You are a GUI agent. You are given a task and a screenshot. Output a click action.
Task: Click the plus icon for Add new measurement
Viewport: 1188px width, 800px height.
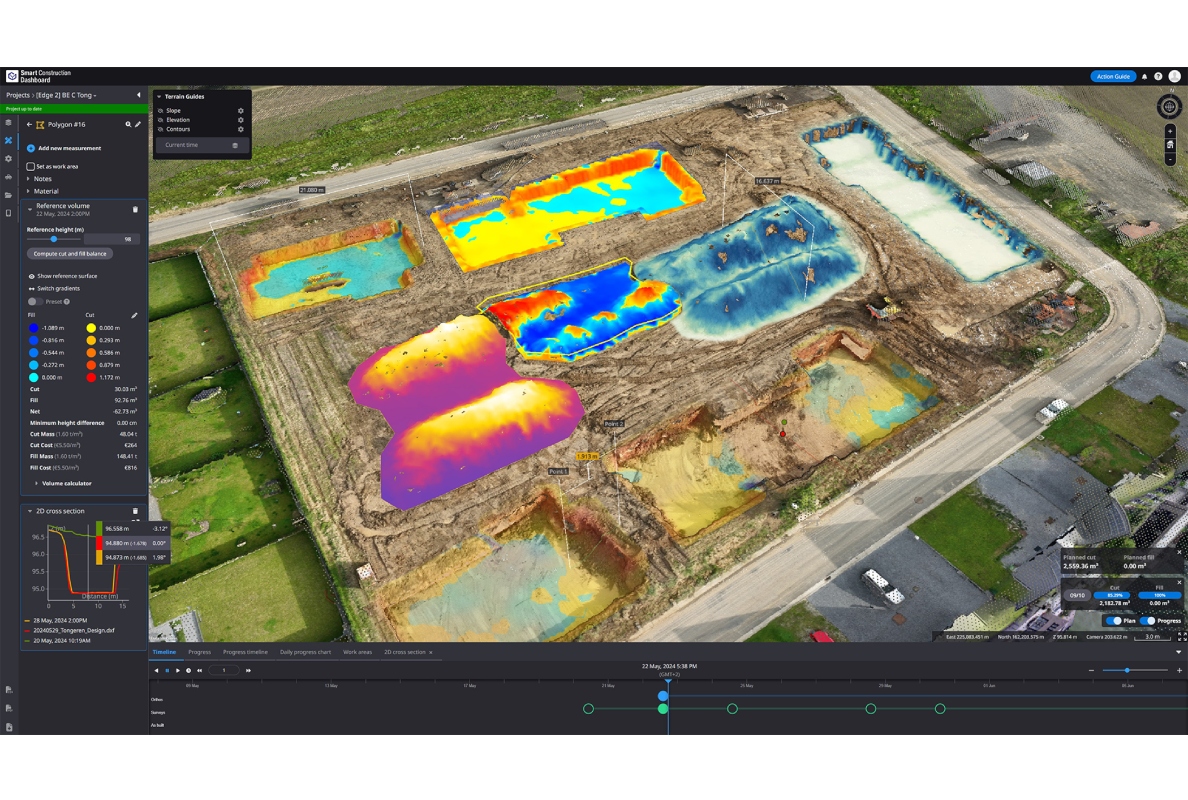click(31, 148)
